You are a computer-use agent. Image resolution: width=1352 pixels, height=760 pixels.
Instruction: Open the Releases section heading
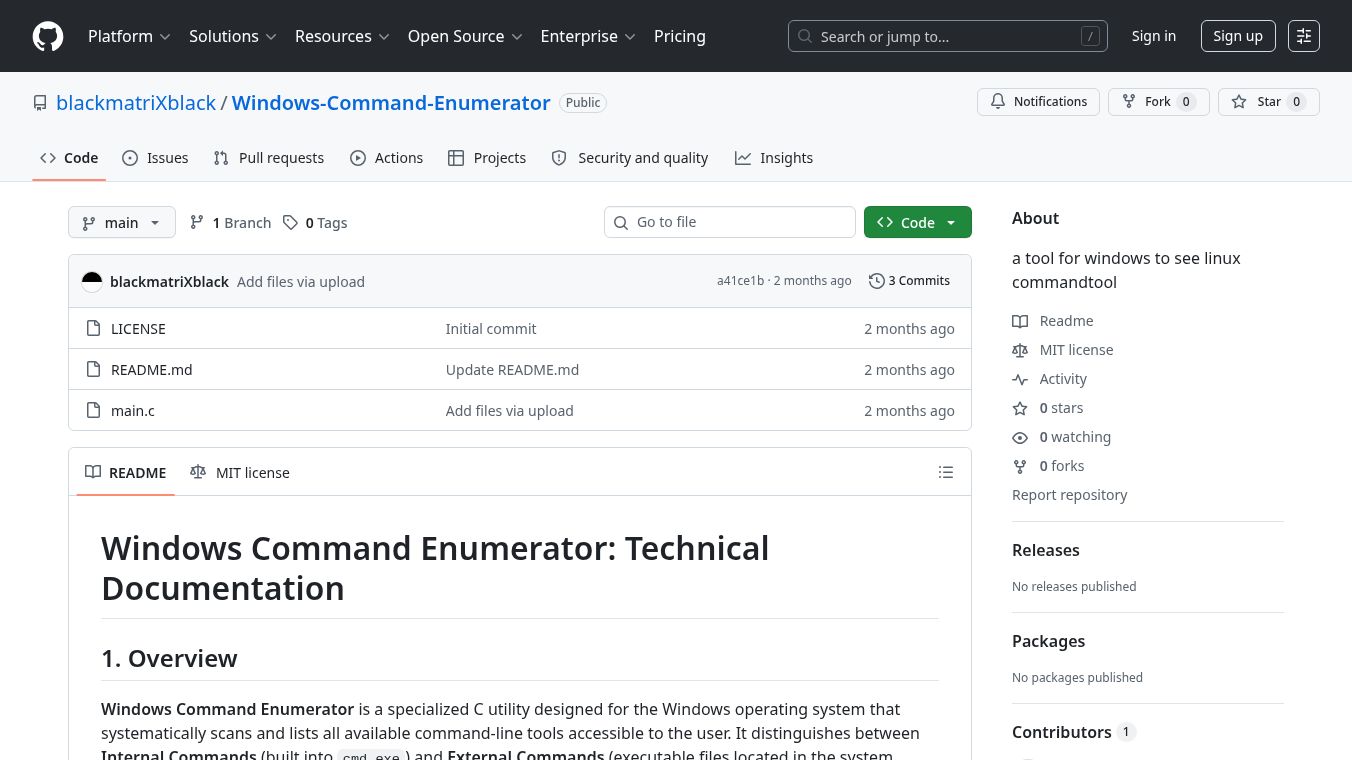click(x=1046, y=550)
